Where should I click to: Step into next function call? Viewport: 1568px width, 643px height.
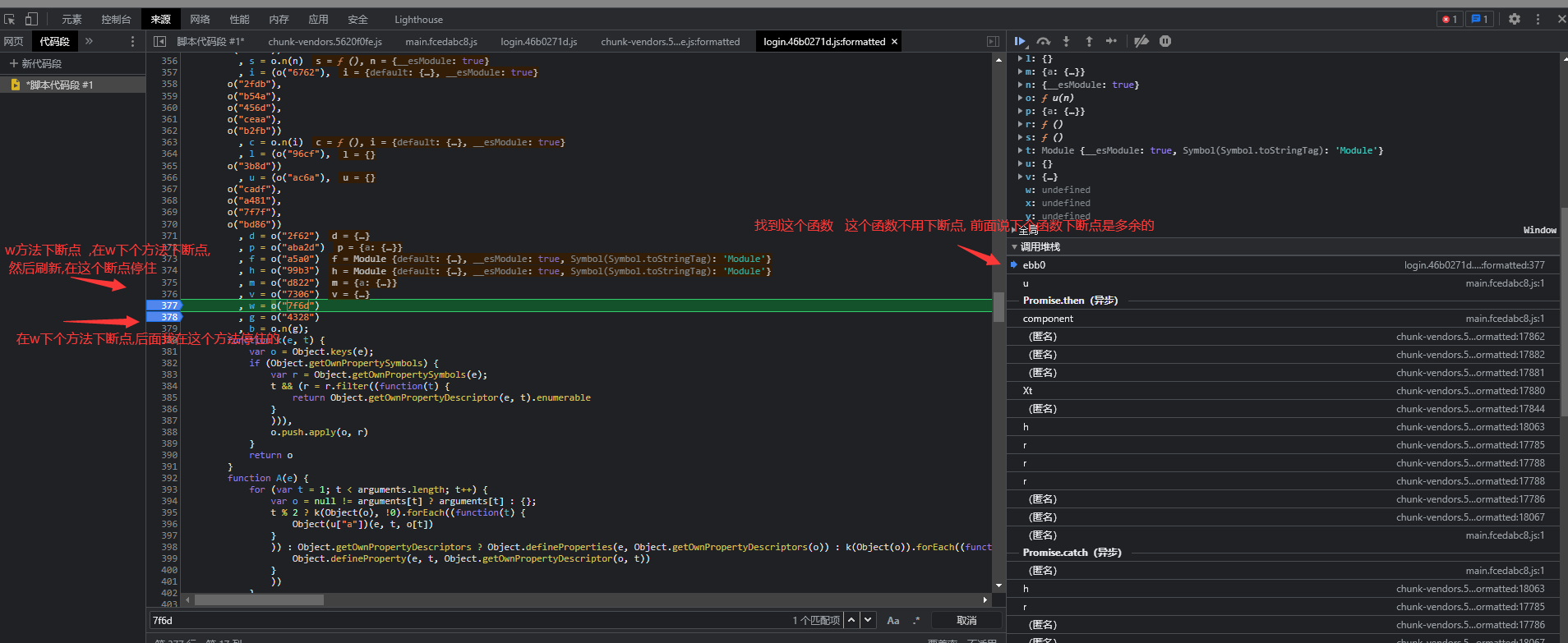point(1066,41)
